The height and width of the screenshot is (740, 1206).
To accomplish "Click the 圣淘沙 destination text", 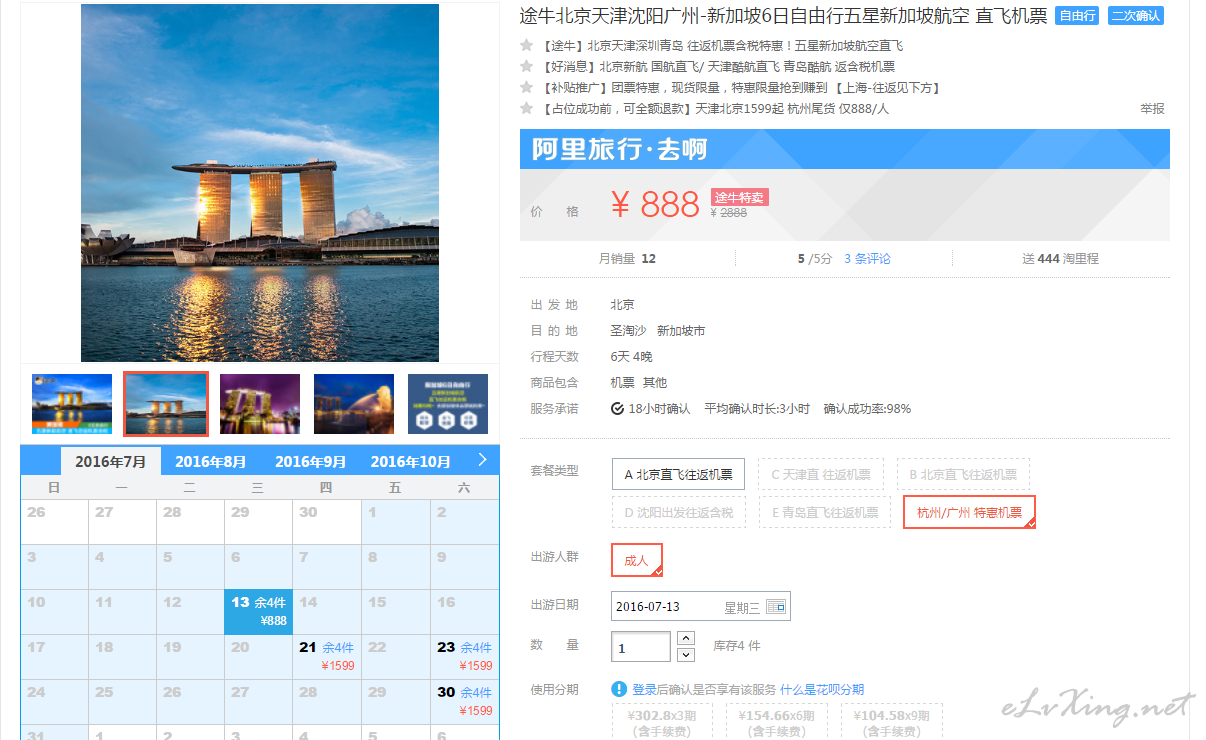I will (628, 330).
